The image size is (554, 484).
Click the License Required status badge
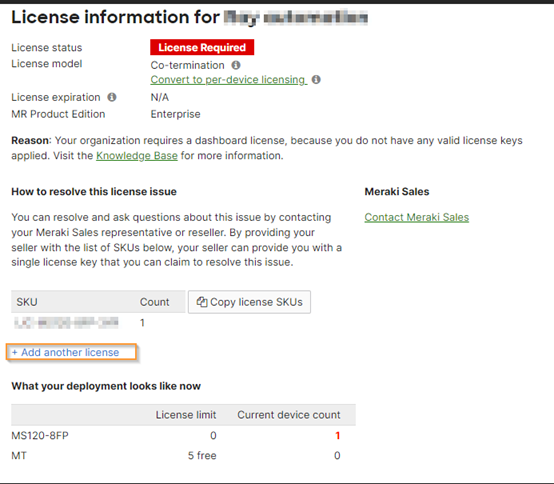[x=202, y=47]
